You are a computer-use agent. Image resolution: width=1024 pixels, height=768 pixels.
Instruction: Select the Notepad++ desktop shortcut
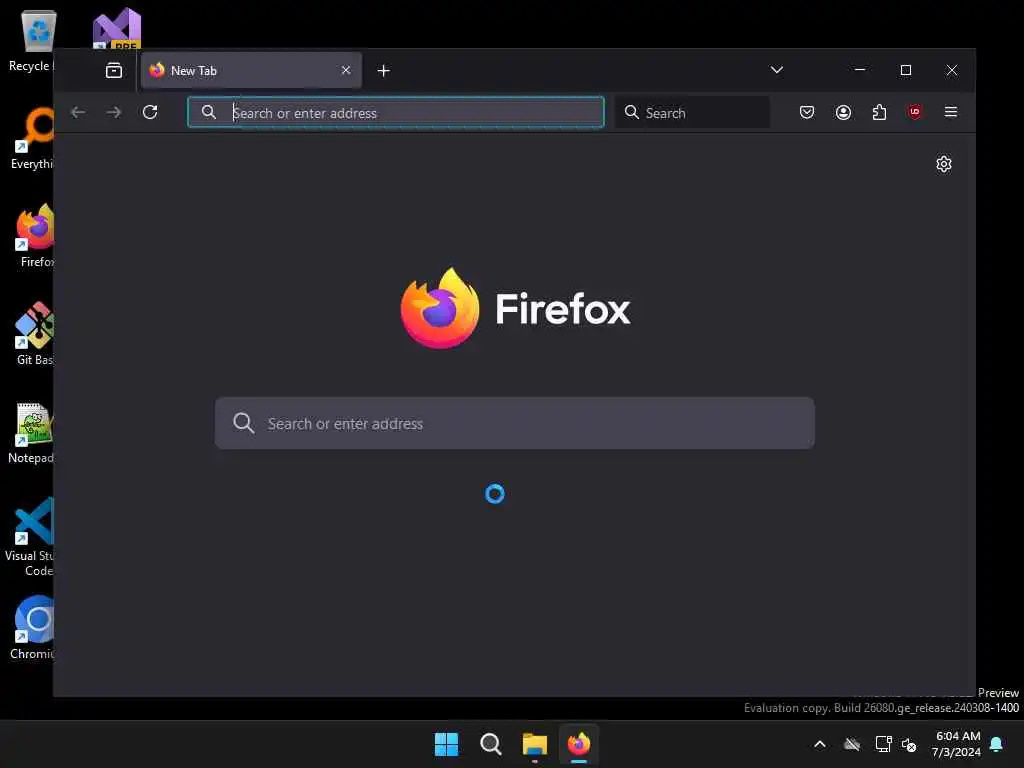pyautogui.click(x=31, y=432)
